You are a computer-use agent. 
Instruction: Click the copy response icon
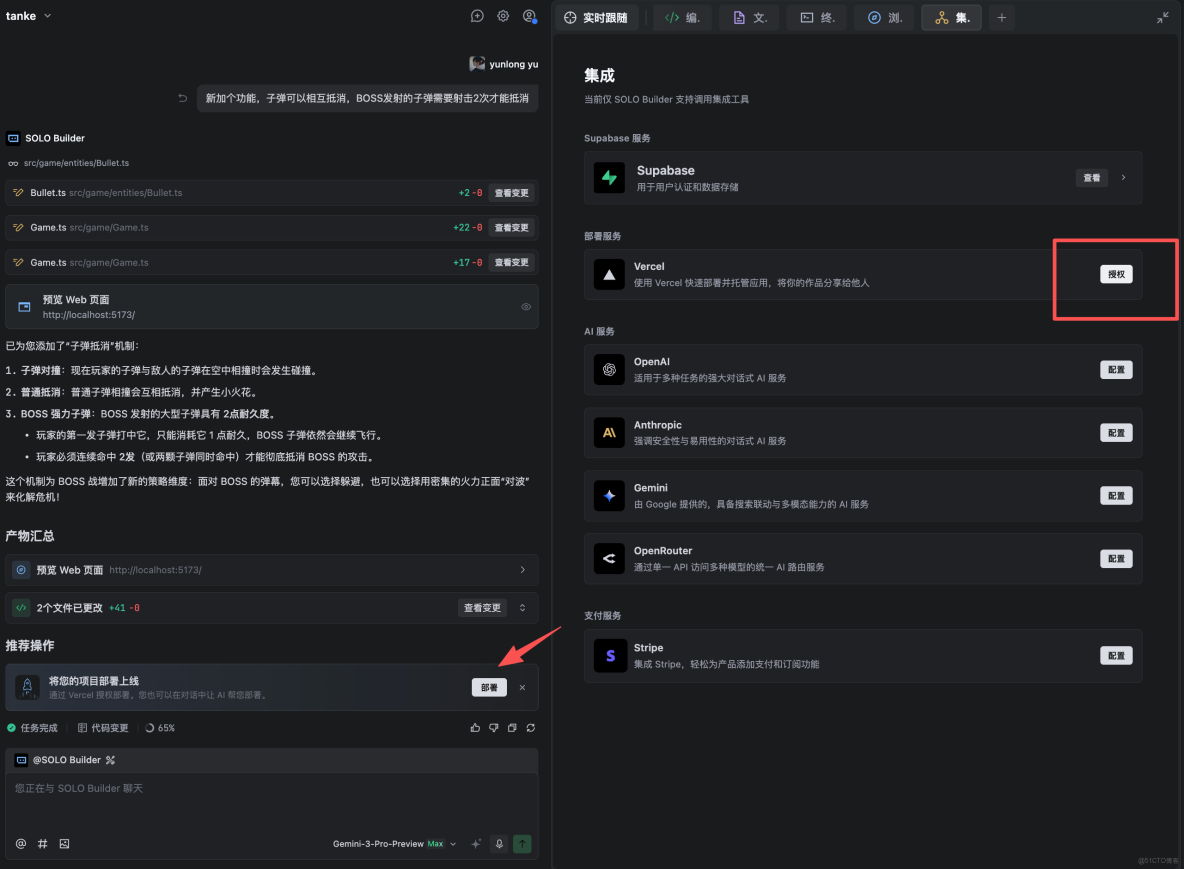pos(513,728)
